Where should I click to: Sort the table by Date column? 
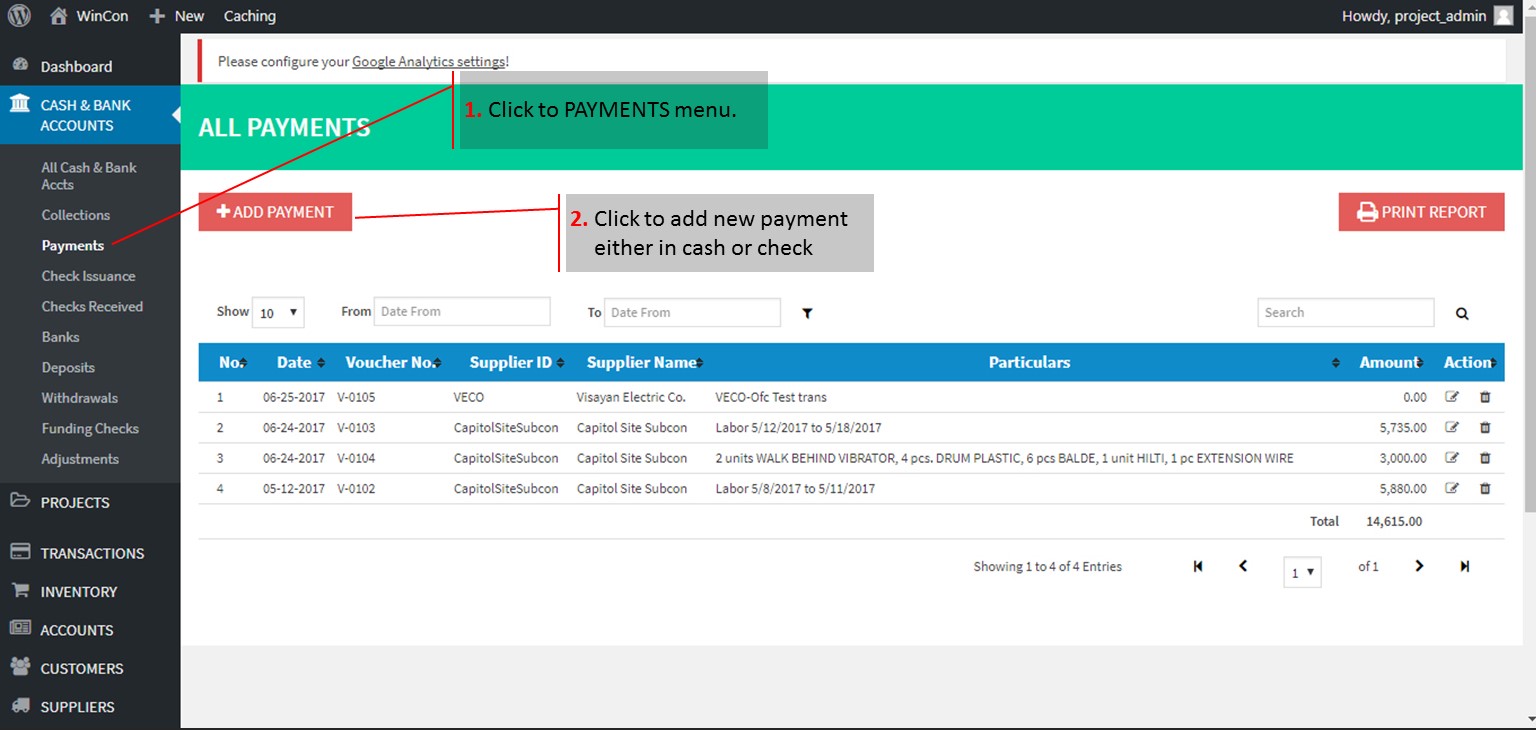coord(300,363)
